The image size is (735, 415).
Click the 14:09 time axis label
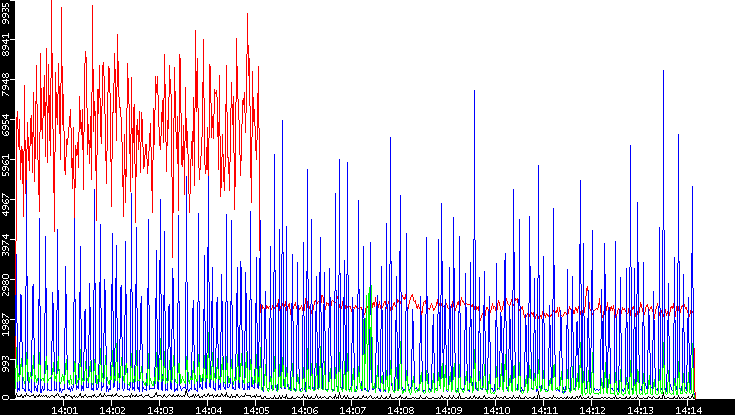[448, 410]
